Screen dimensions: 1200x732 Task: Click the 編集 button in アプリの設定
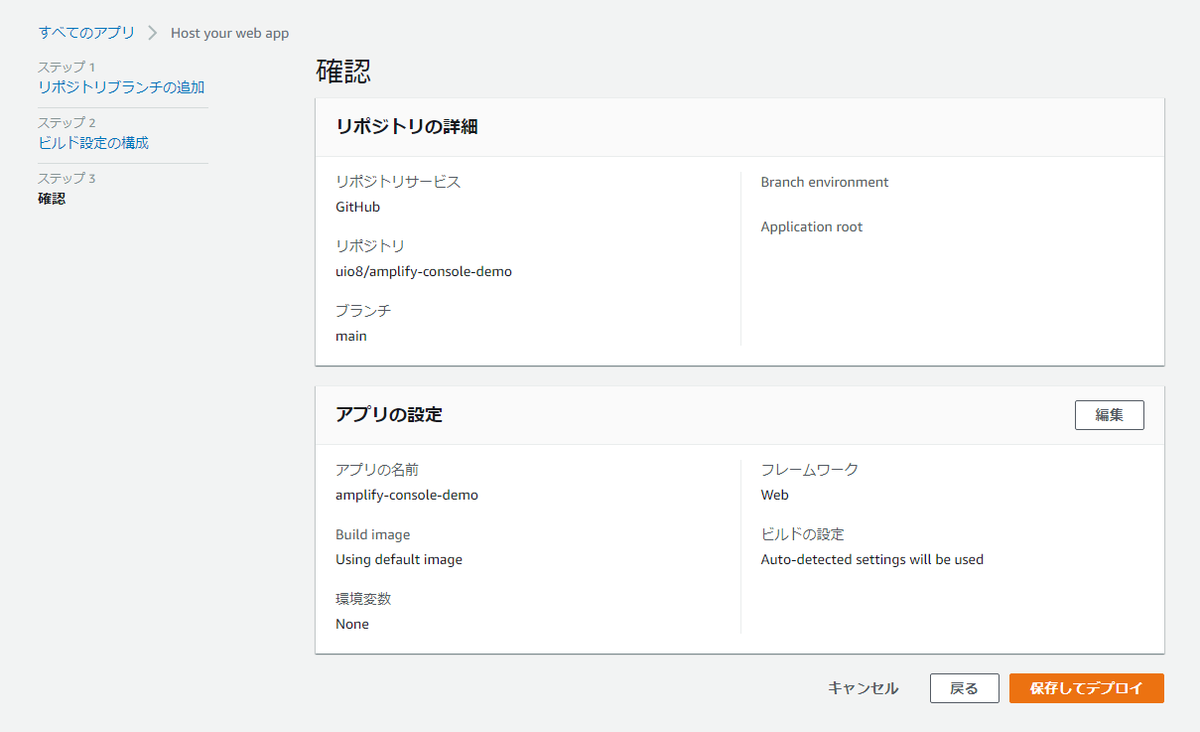point(1109,415)
